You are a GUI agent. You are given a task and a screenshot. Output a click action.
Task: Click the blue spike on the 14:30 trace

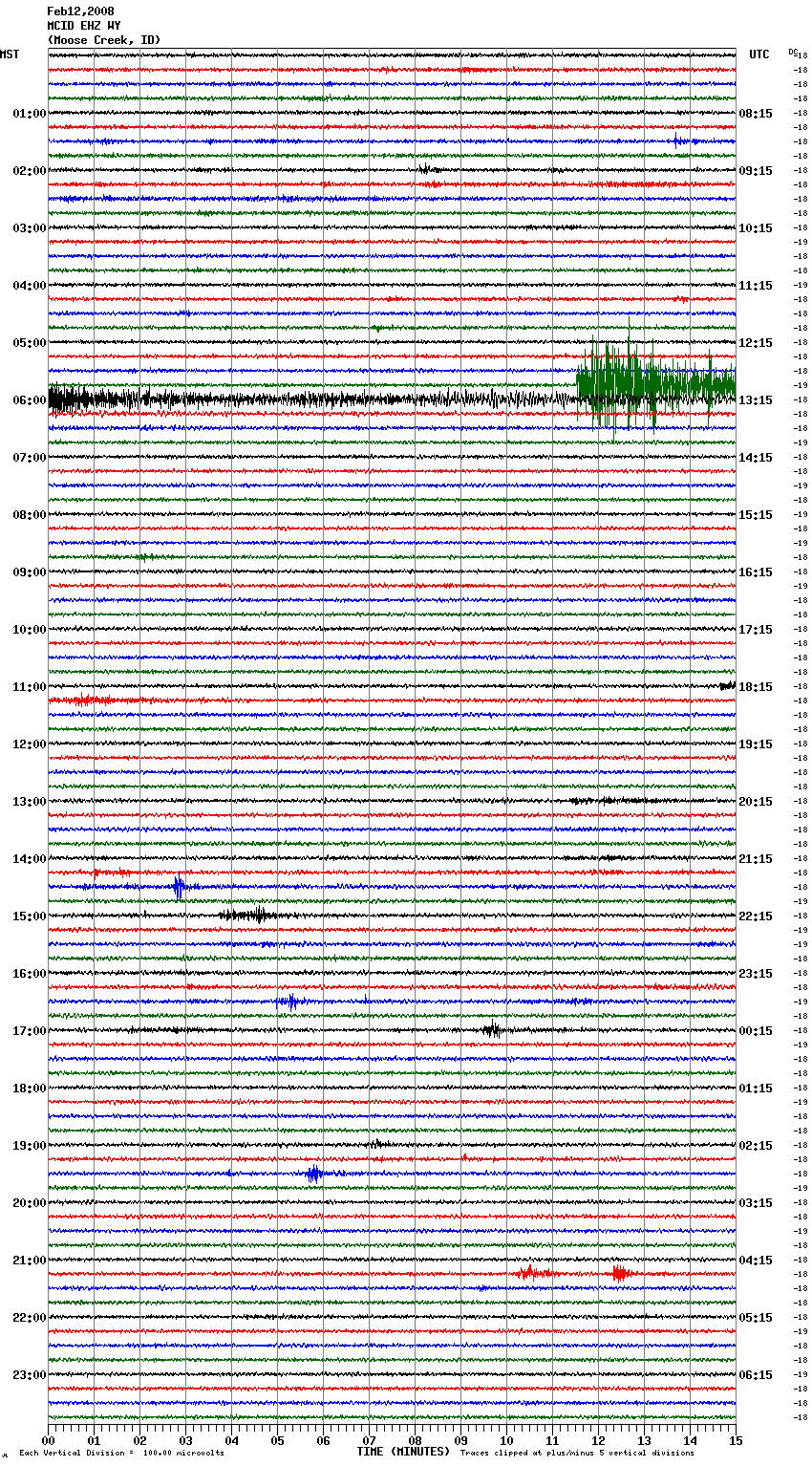(x=179, y=888)
